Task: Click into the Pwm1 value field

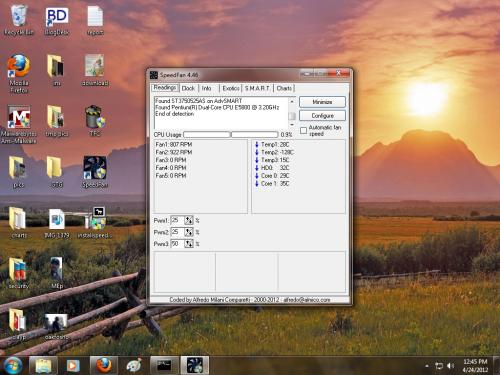Action: point(177,220)
